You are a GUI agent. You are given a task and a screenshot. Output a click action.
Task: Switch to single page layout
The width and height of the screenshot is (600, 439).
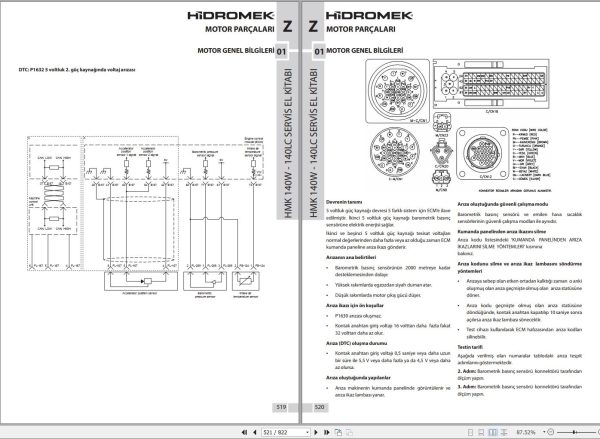click(x=471, y=432)
